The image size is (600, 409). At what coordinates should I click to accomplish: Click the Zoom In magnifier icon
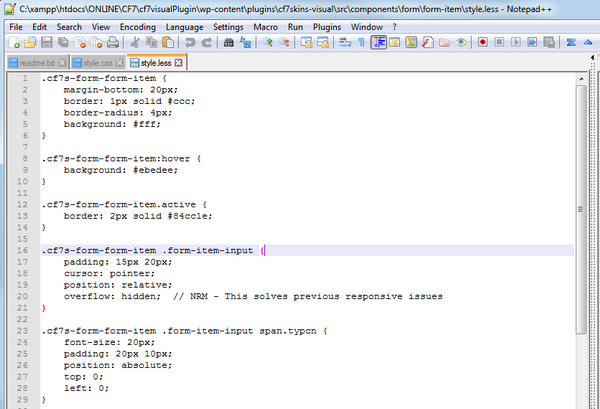click(269, 43)
